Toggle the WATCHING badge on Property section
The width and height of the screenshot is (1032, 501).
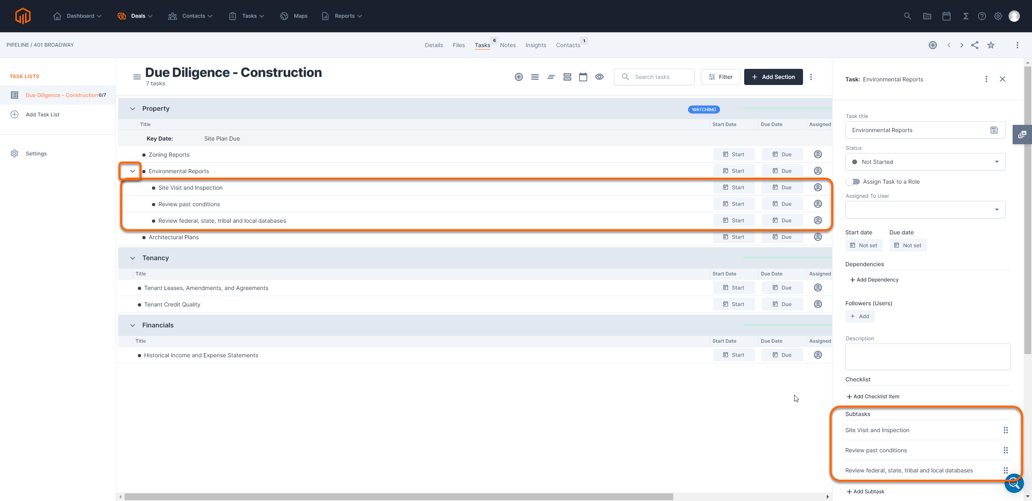click(x=704, y=109)
